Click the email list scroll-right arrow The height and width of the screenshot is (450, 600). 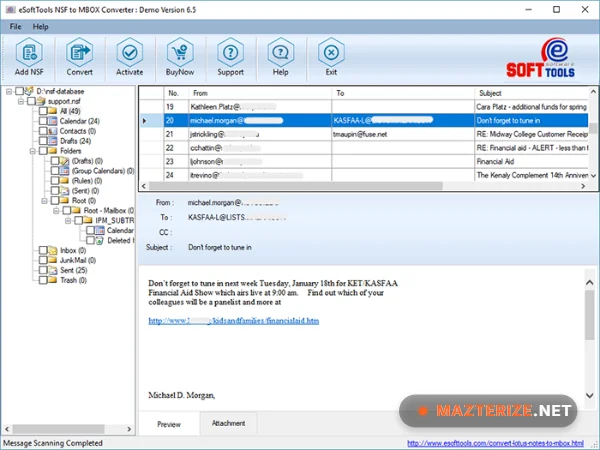click(x=583, y=186)
